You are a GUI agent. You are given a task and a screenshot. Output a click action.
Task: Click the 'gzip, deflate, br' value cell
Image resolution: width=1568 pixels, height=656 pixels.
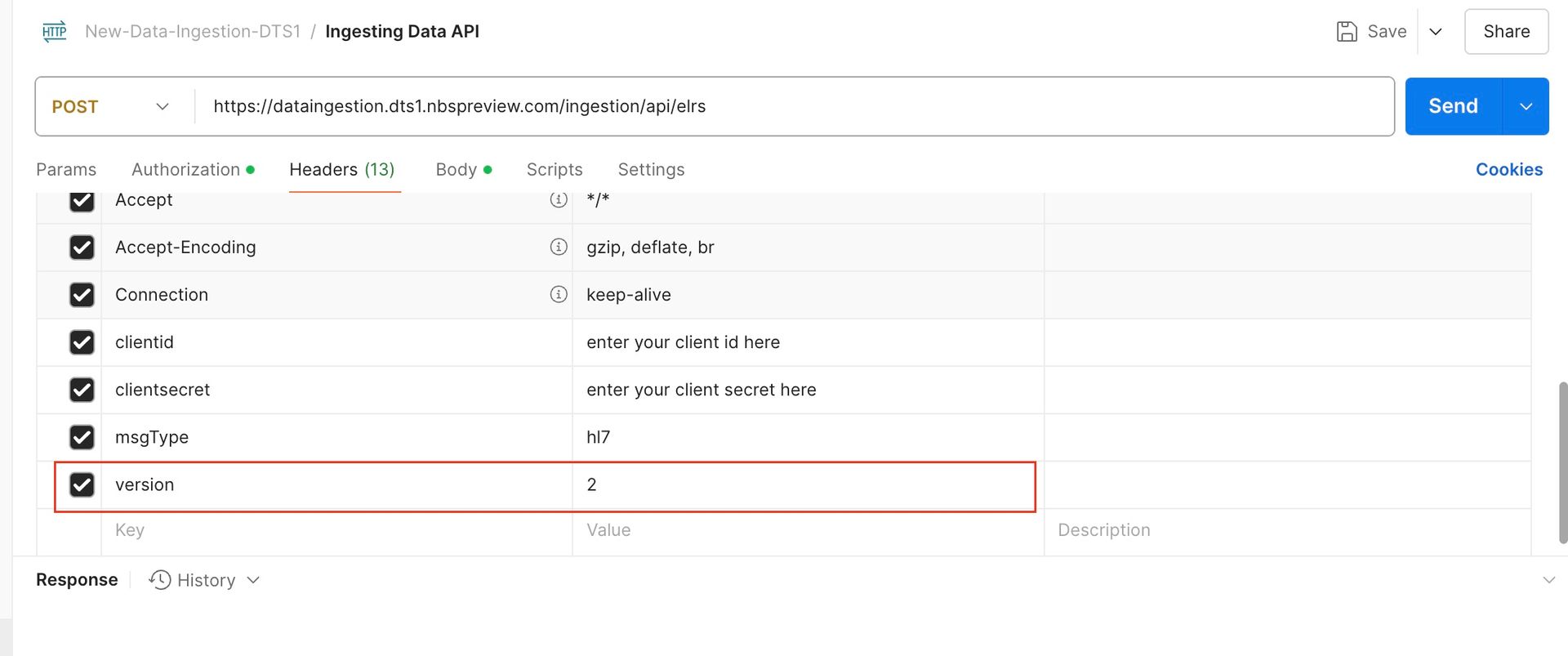tap(808, 248)
